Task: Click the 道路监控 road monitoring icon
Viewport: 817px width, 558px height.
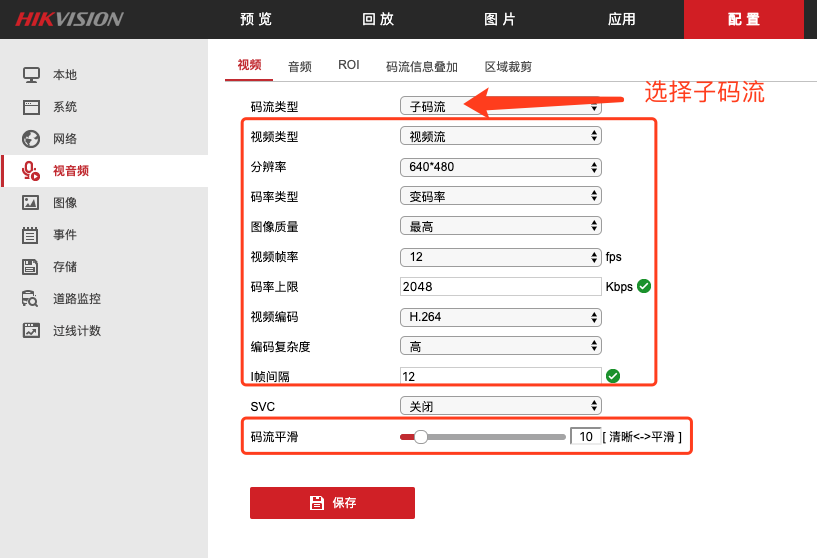Action: [31, 299]
